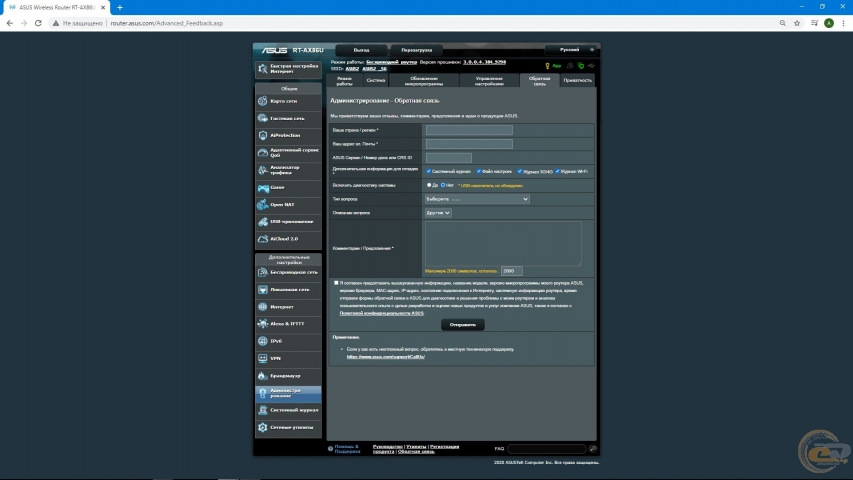This screenshot has width=853, height=480.
Task: Open the asus.com support CallUs link
Action: point(386,357)
